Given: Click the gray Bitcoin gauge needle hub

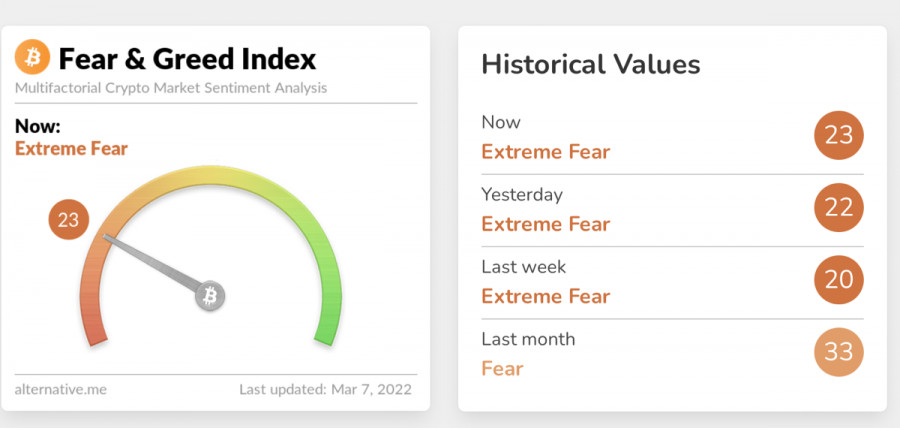Looking at the screenshot, I should coord(210,295).
